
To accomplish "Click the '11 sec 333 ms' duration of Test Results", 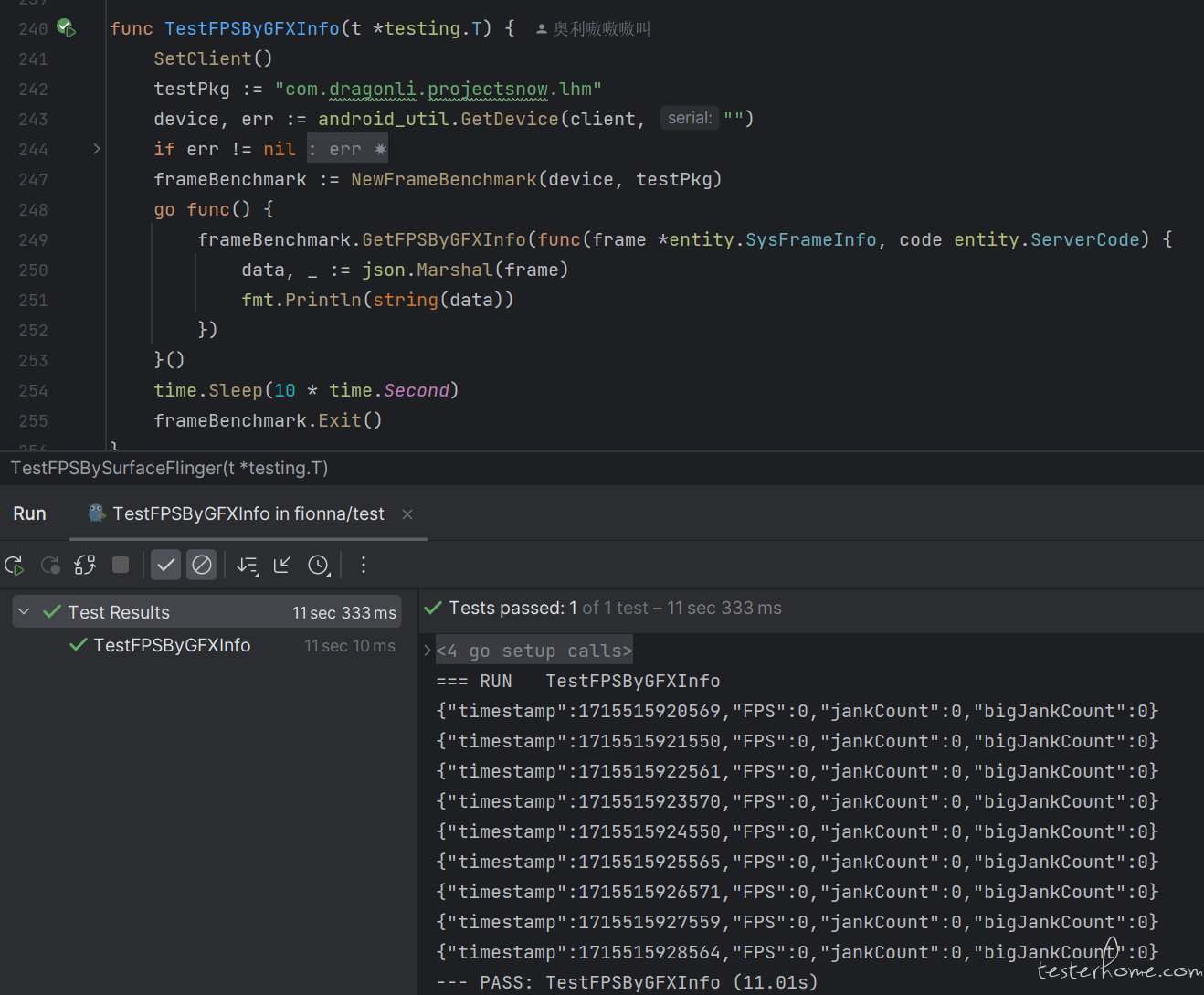I will 344,612.
